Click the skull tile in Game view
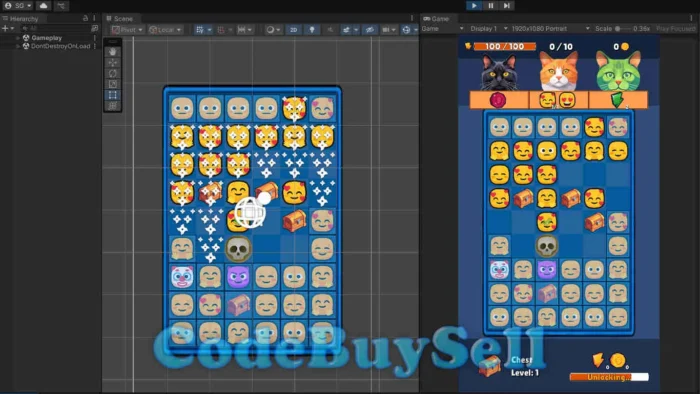Screen dimensions: 700x394 coord(547,246)
